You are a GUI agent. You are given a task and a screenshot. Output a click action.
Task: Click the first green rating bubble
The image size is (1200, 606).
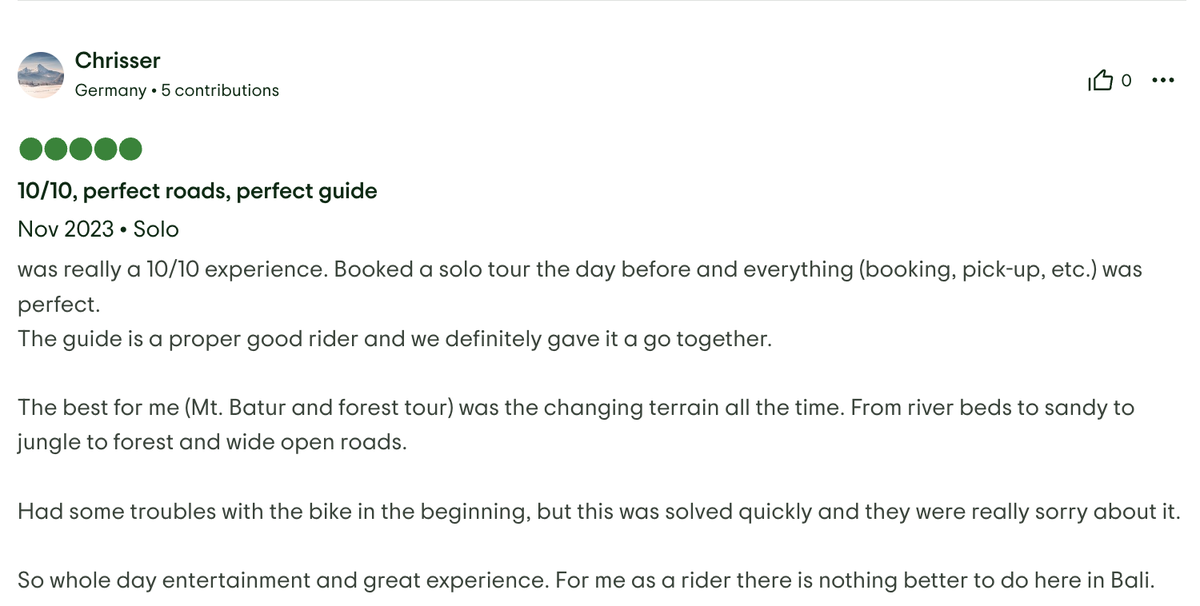coord(31,150)
